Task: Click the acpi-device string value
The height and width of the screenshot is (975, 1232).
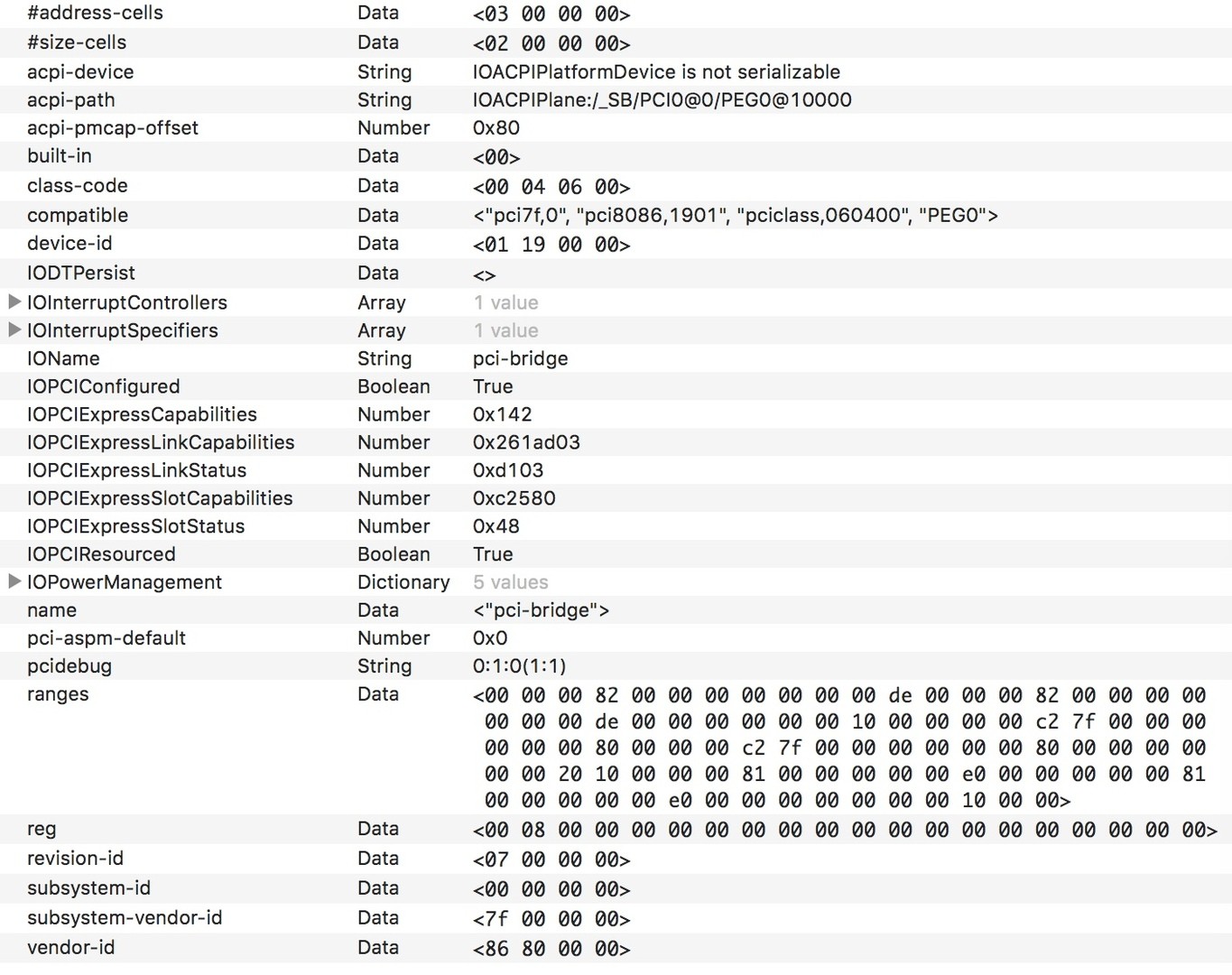Action: tap(656, 72)
